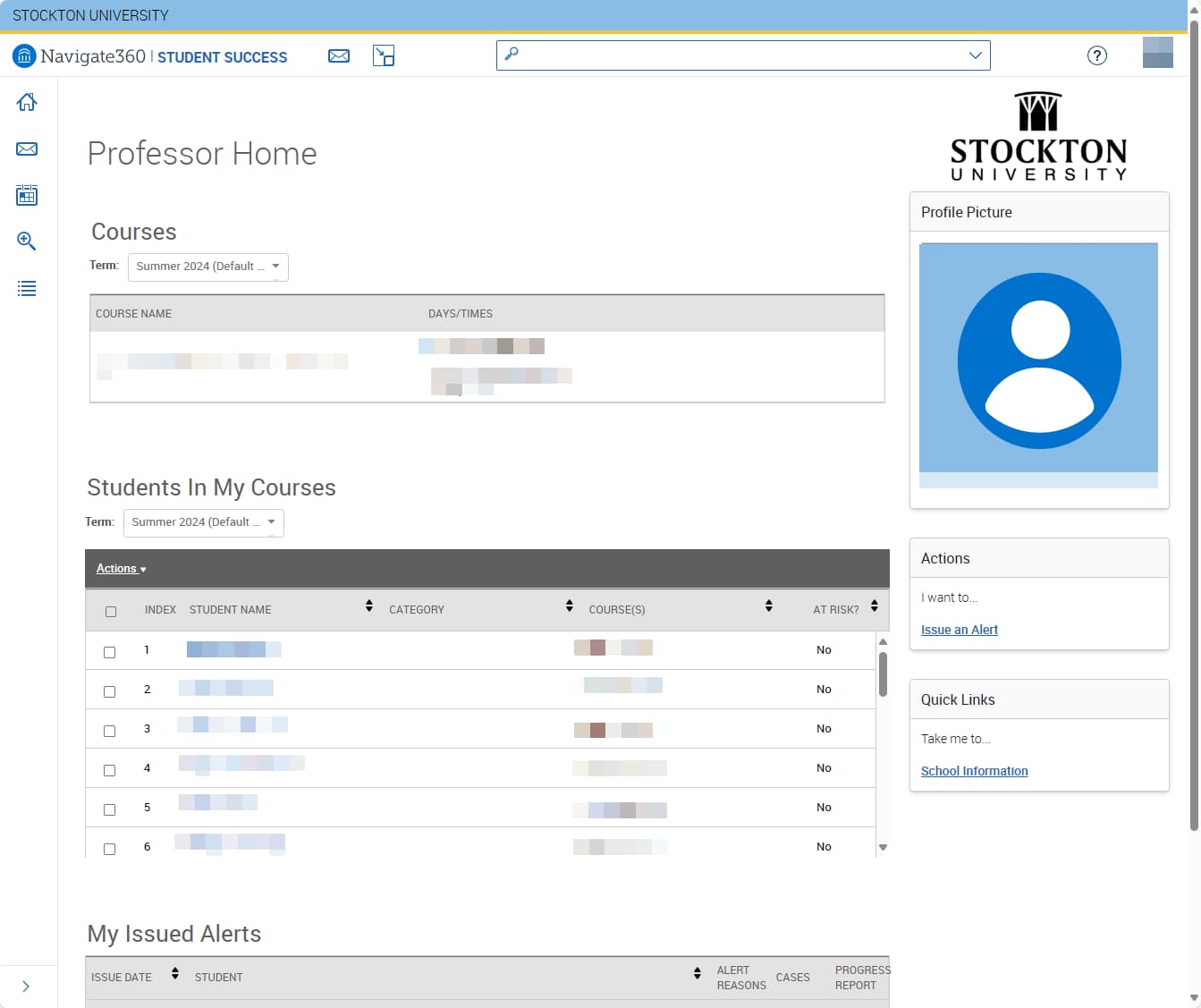Check the box for student row 1
Image resolution: width=1201 pixels, height=1008 pixels.
[110, 652]
